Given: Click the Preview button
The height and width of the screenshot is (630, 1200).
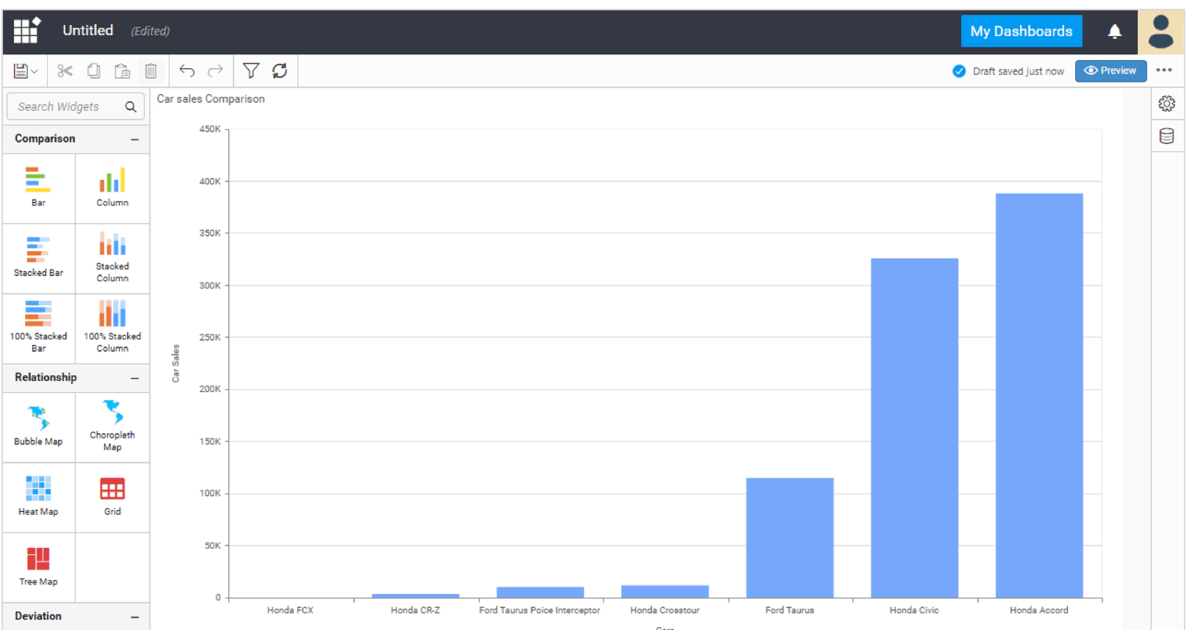Looking at the screenshot, I should [1110, 70].
